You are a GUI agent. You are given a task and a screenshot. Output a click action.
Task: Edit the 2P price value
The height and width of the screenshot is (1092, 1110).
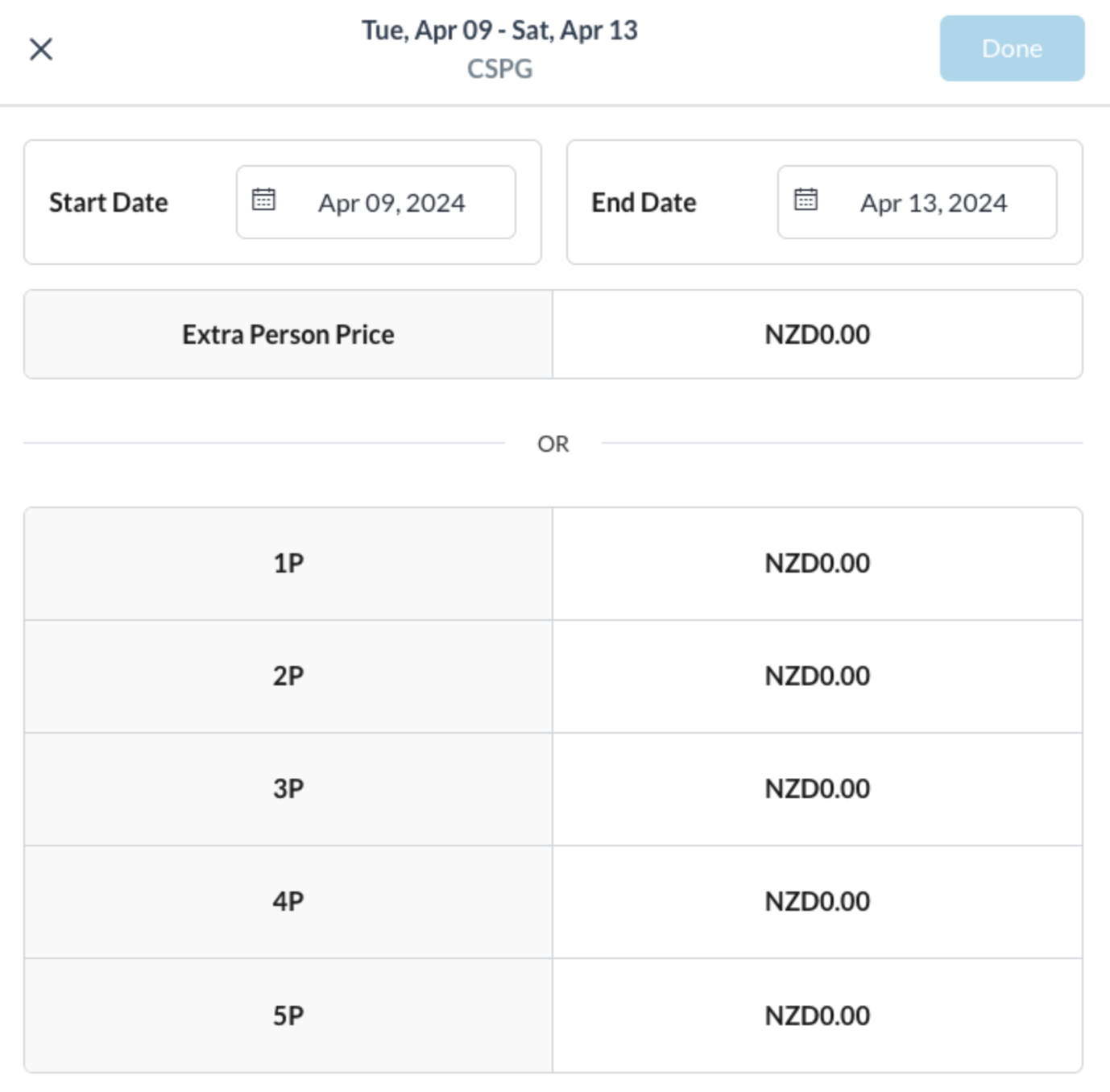coord(817,676)
